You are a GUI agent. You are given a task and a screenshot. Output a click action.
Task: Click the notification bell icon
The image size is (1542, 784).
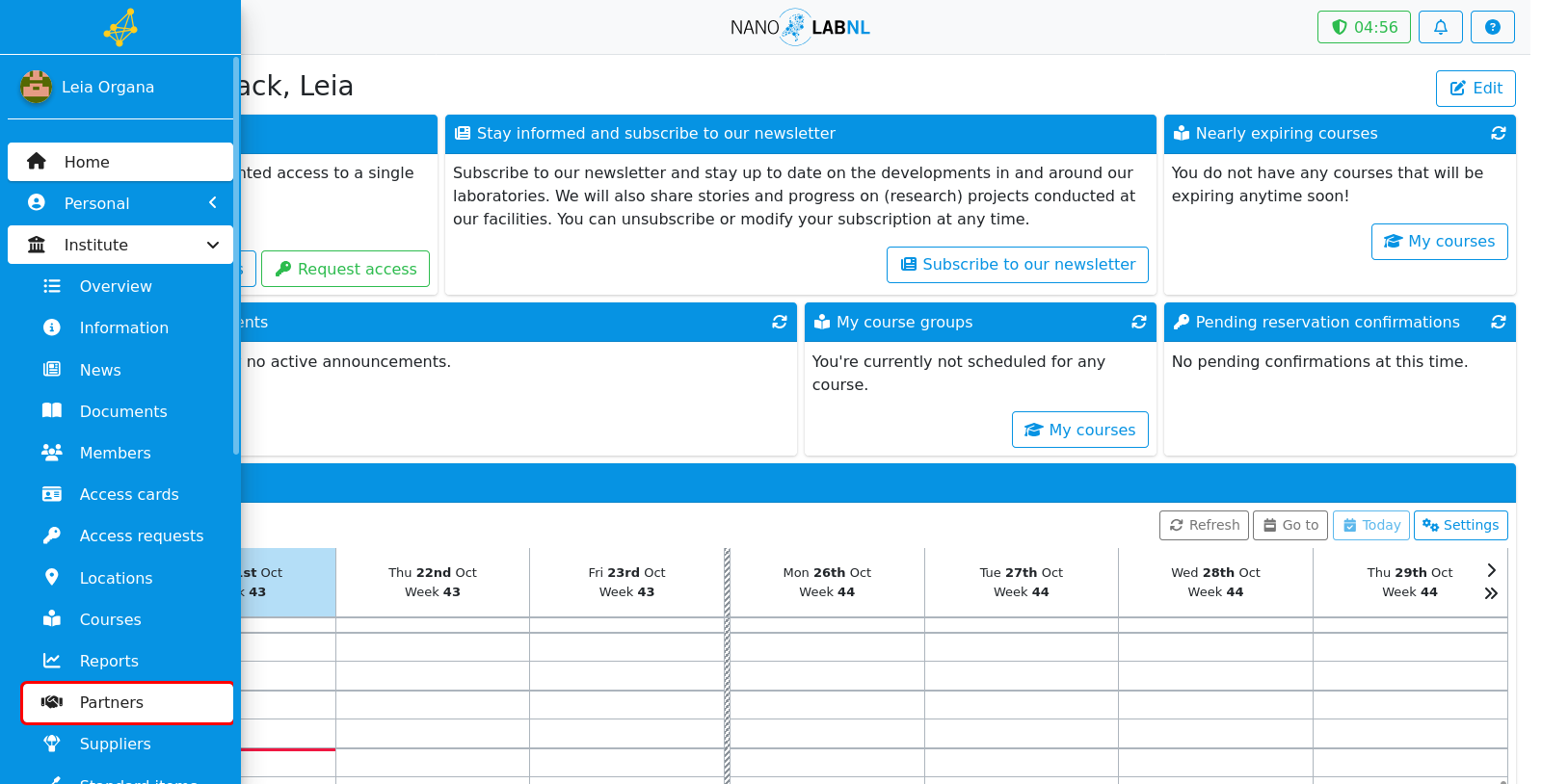[1440, 27]
